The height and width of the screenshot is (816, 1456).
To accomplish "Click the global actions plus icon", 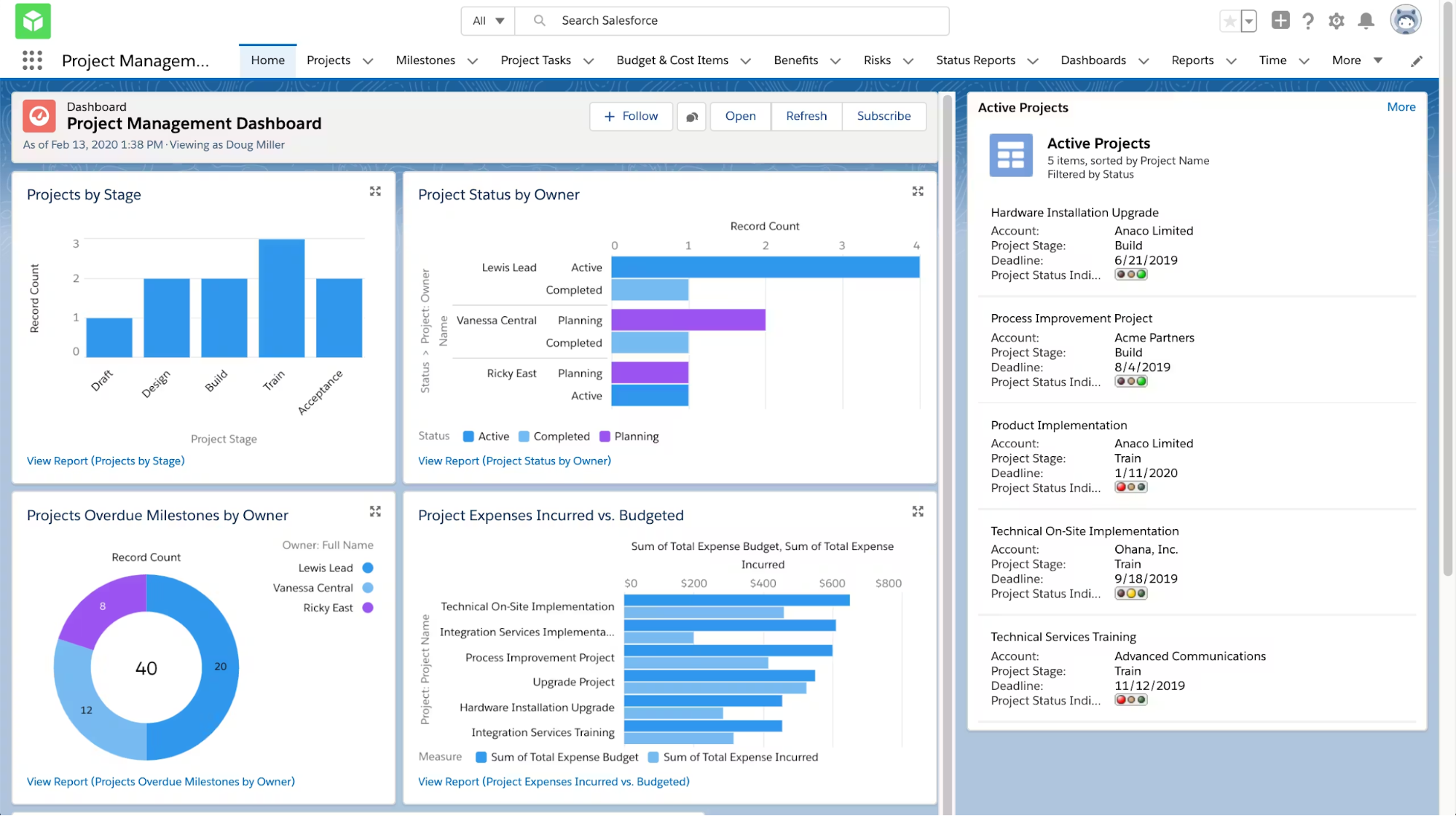I will coord(1280,20).
